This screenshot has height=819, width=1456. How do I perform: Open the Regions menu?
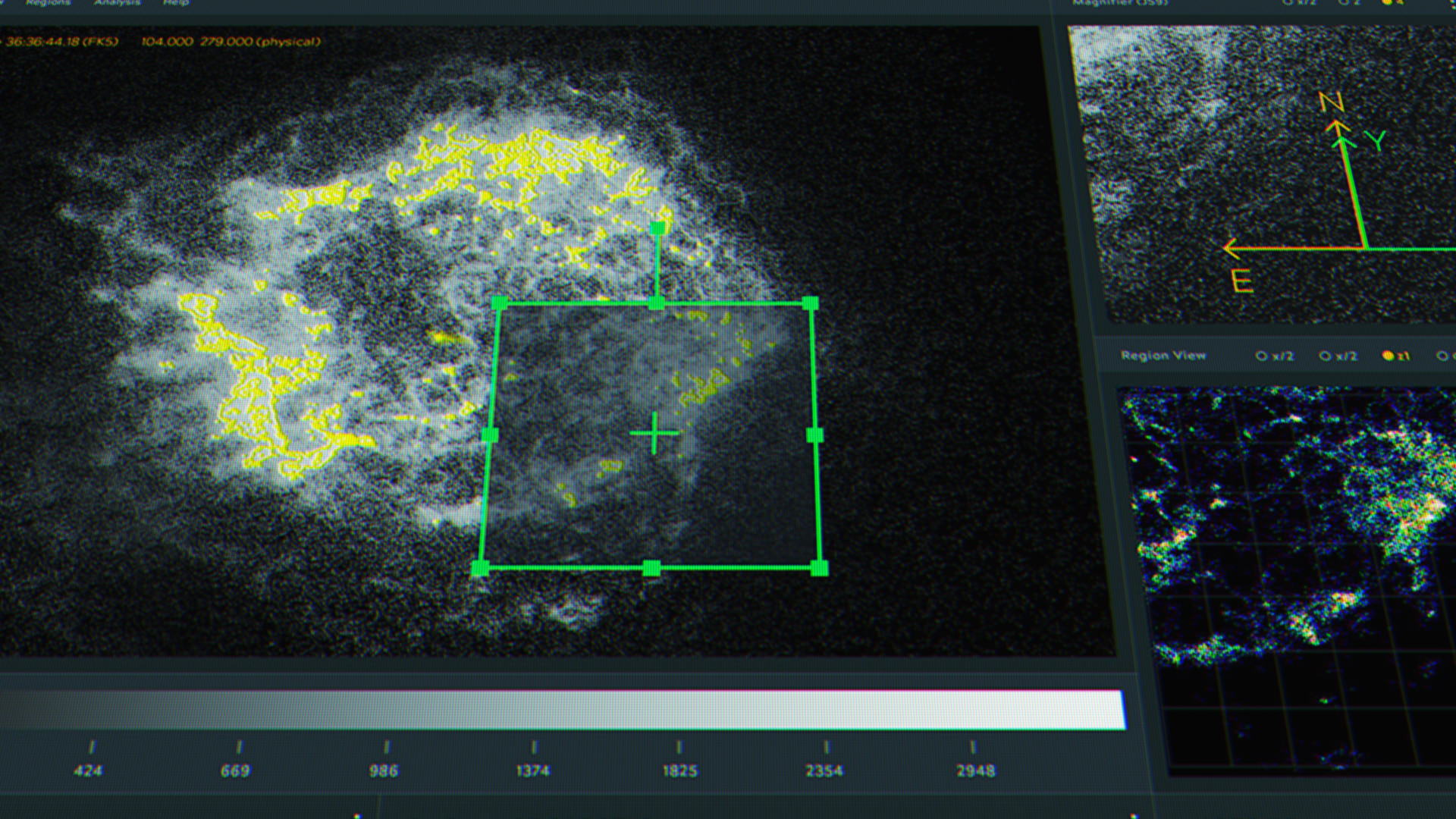48,3
